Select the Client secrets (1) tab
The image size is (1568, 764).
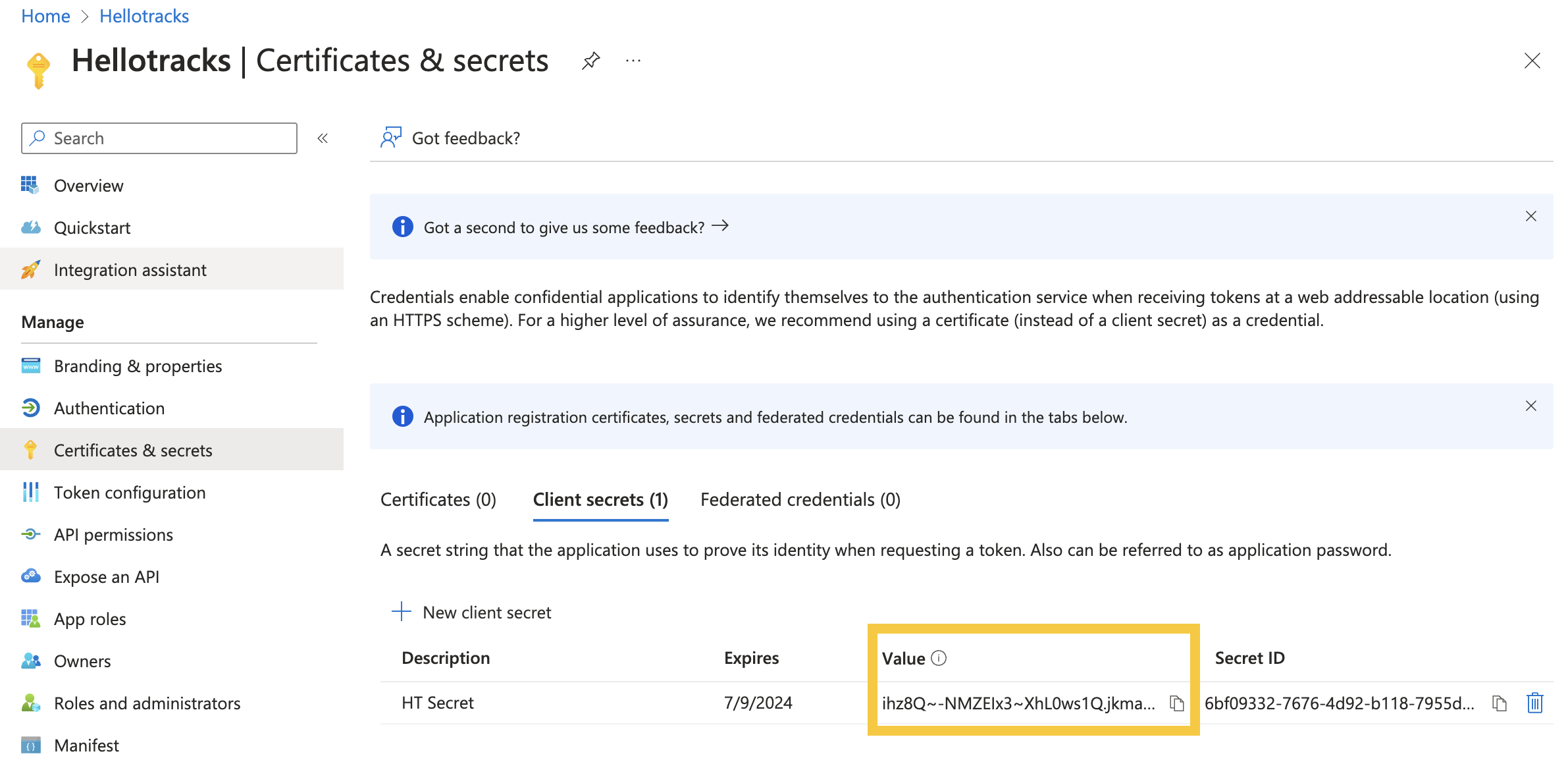click(x=600, y=500)
